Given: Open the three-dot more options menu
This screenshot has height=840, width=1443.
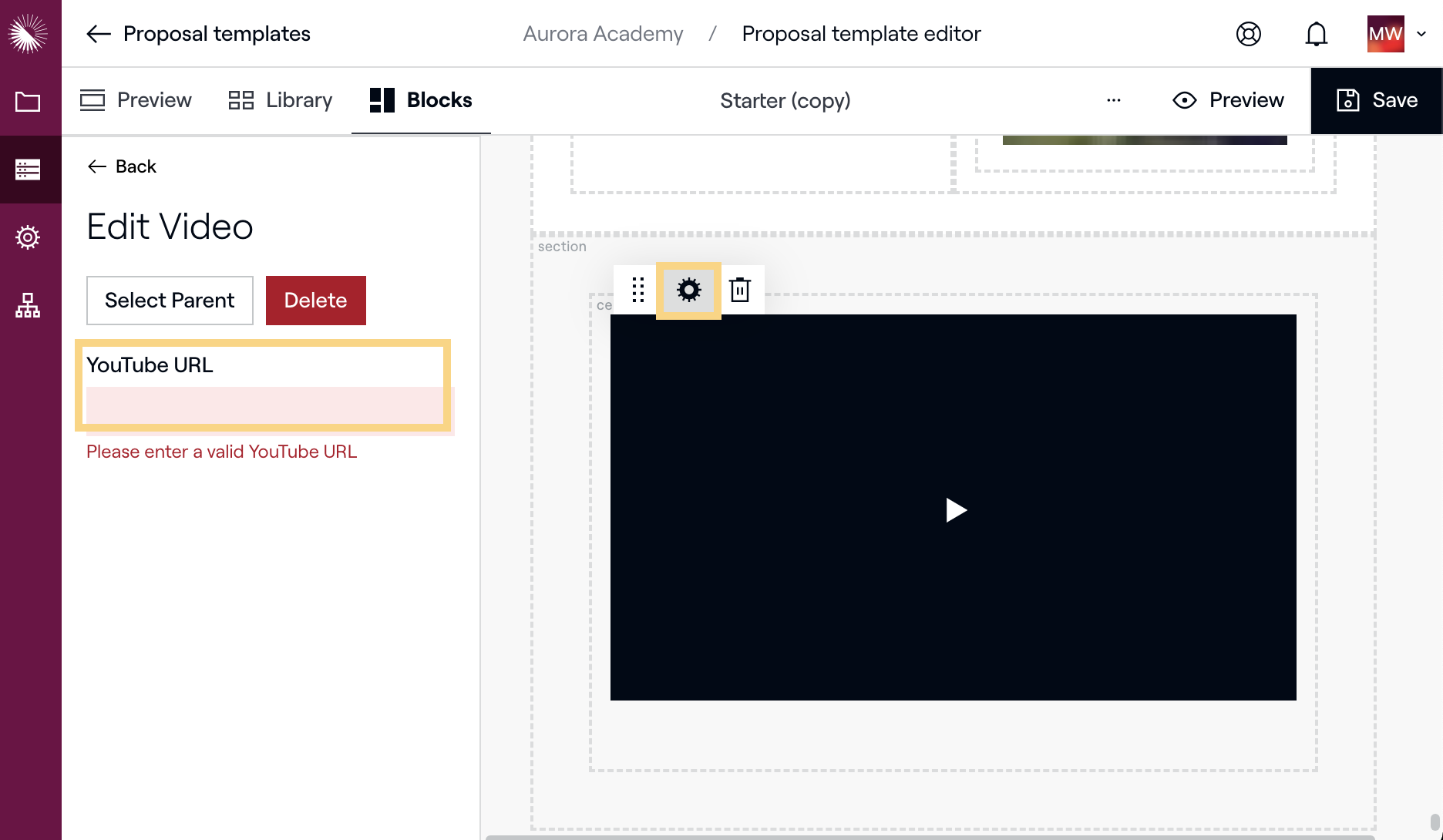Looking at the screenshot, I should coord(1113,100).
